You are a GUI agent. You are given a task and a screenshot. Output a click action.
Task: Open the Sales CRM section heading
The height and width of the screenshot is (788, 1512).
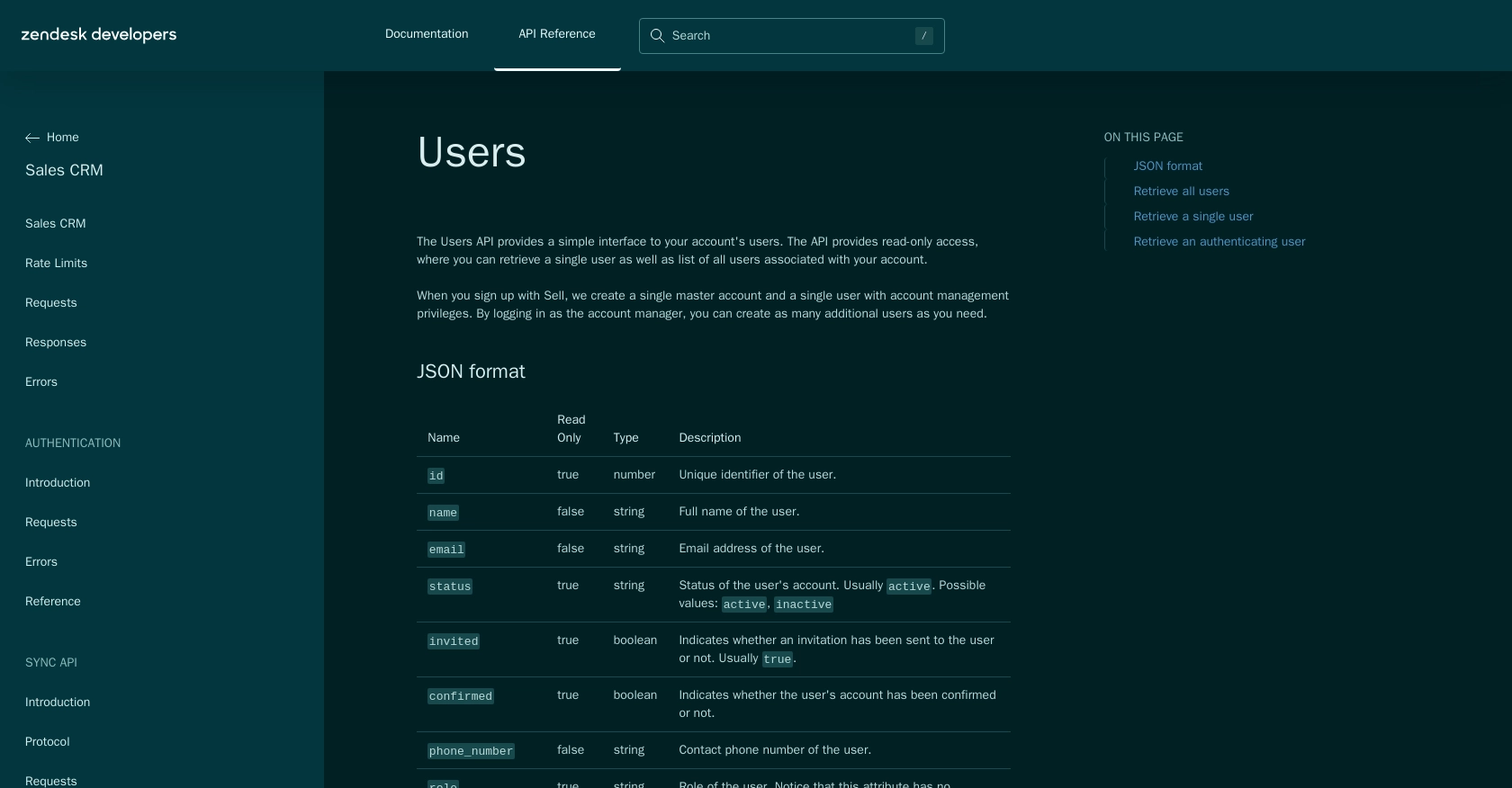(64, 170)
